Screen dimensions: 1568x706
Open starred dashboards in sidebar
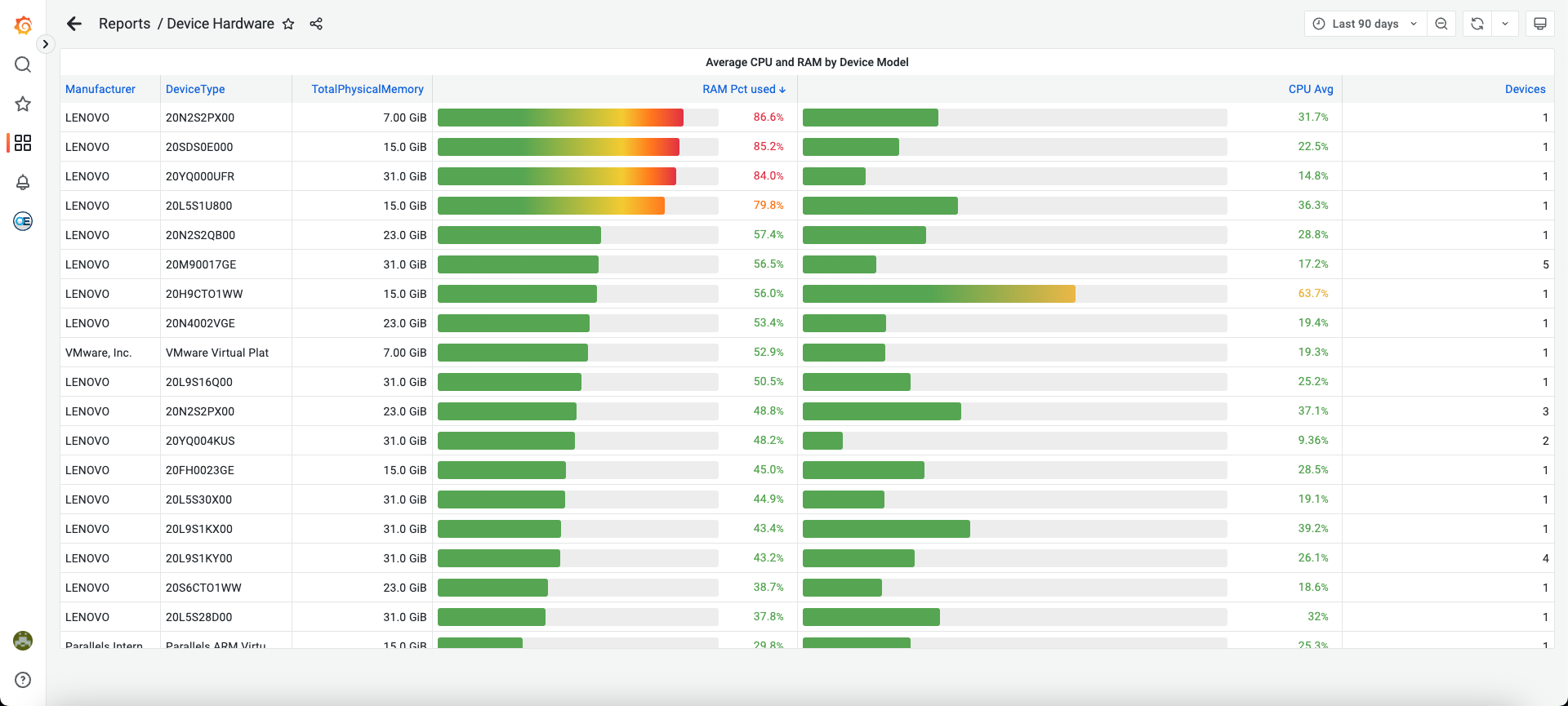tap(23, 104)
